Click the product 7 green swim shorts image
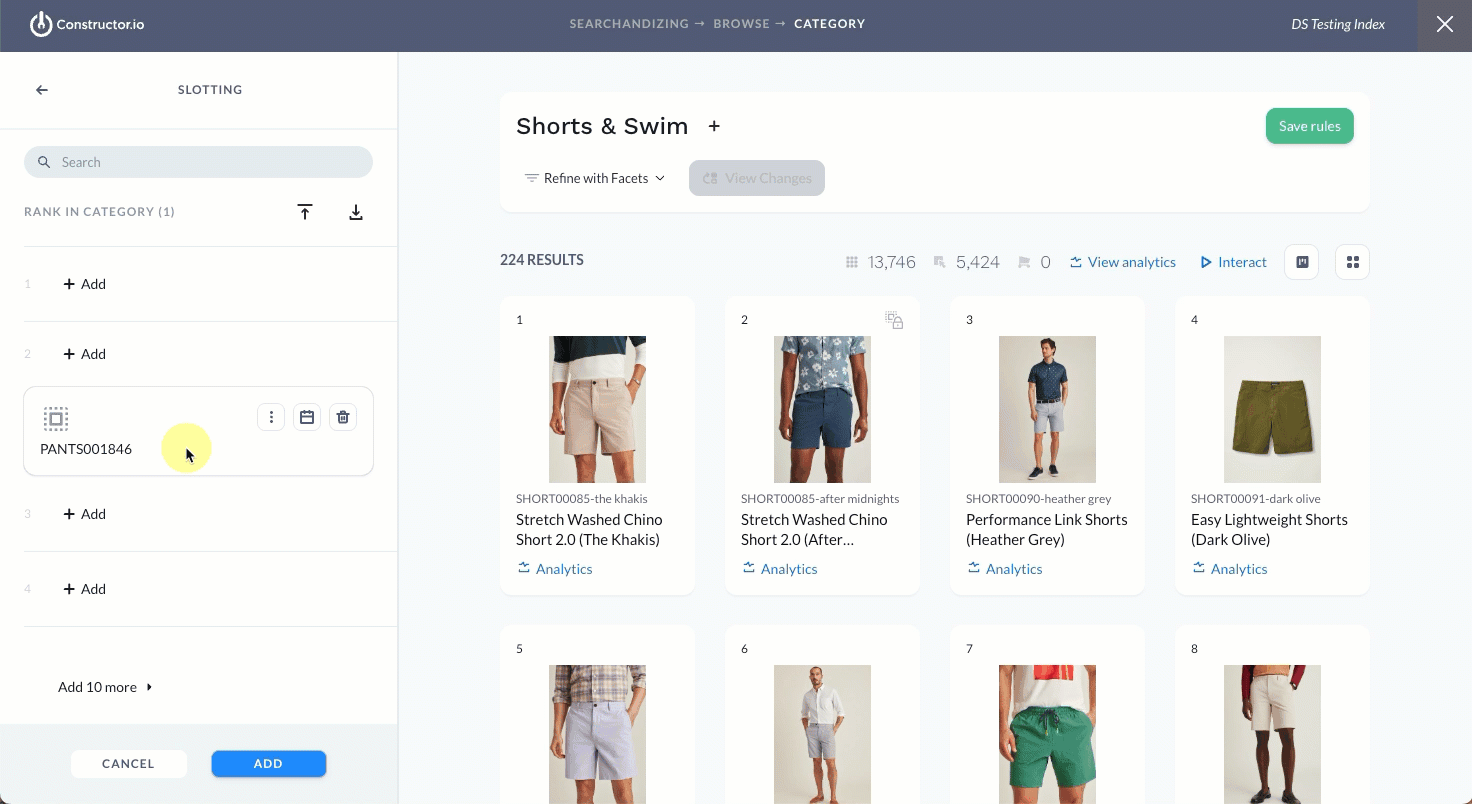 pos(1047,734)
